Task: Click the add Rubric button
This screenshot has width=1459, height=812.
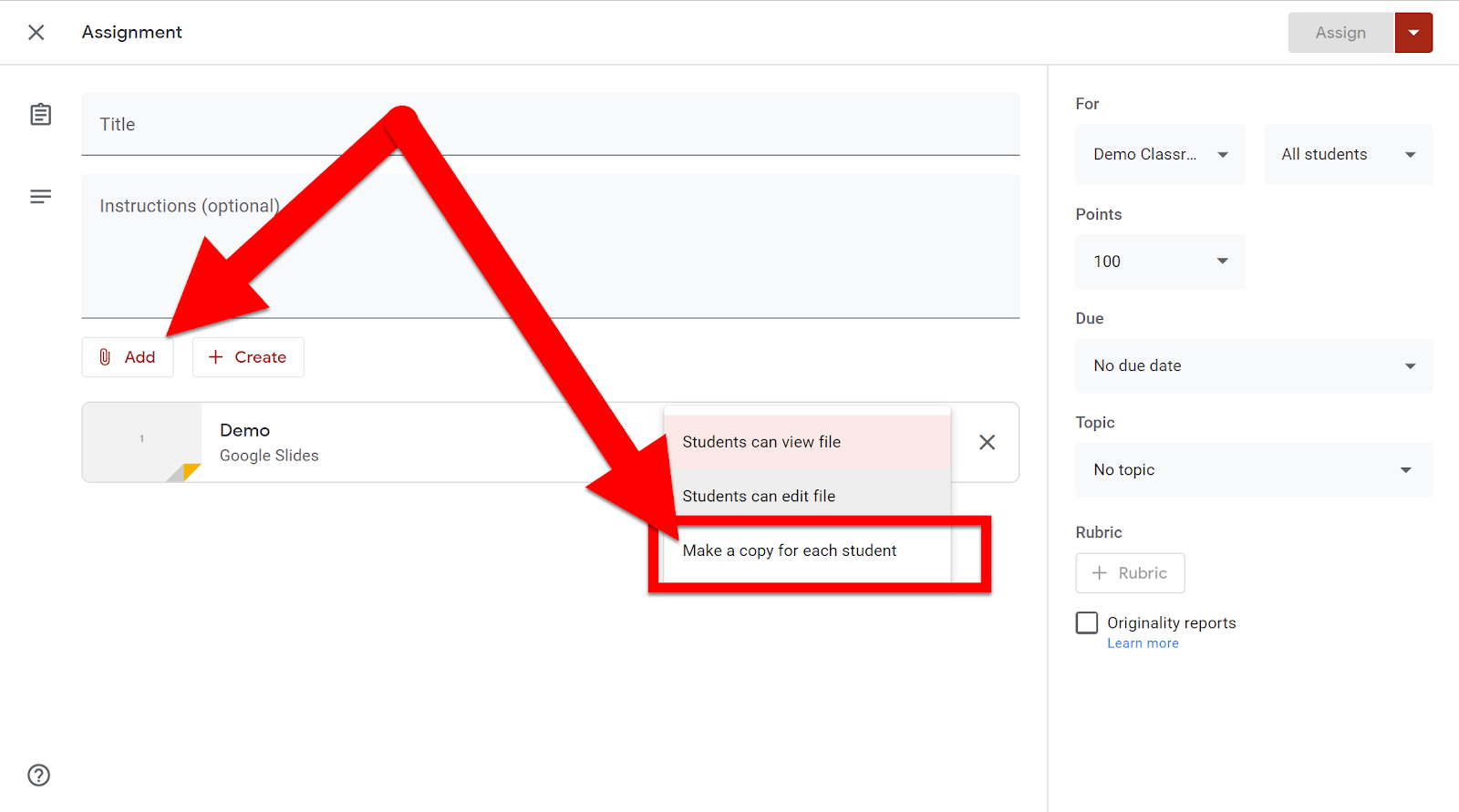Action: point(1130,573)
